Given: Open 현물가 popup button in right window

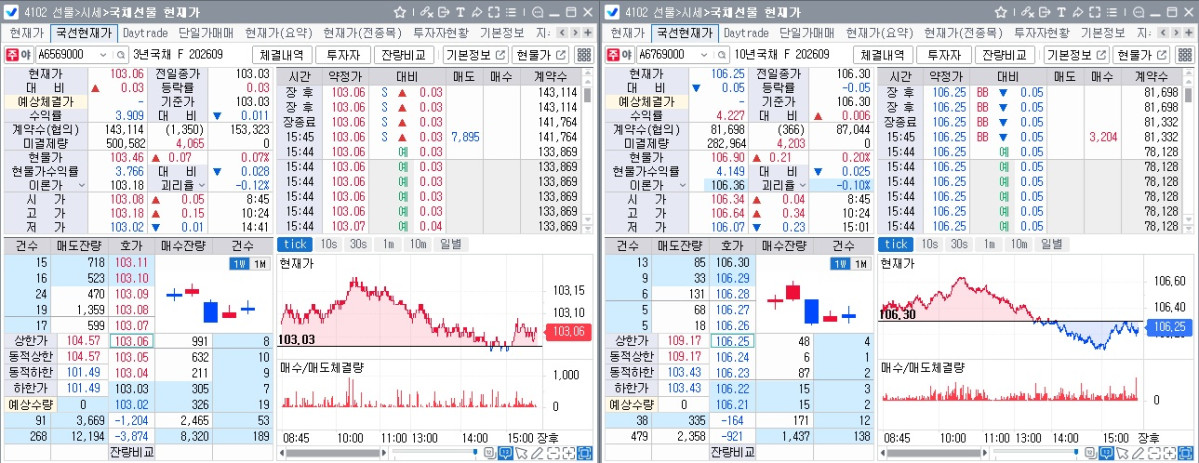Looking at the screenshot, I should coord(1142,55).
